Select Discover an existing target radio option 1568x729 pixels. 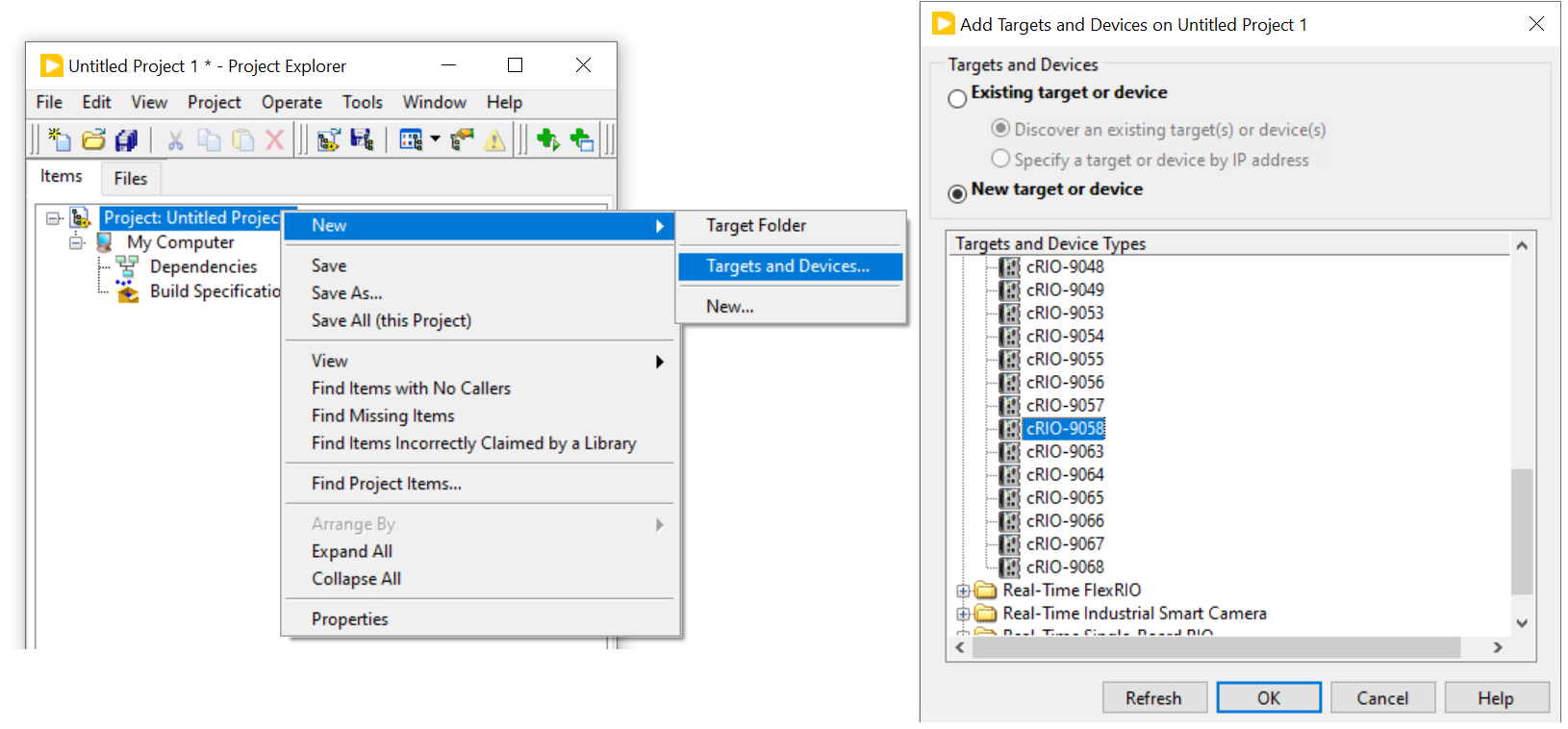click(x=1000, y=128)
